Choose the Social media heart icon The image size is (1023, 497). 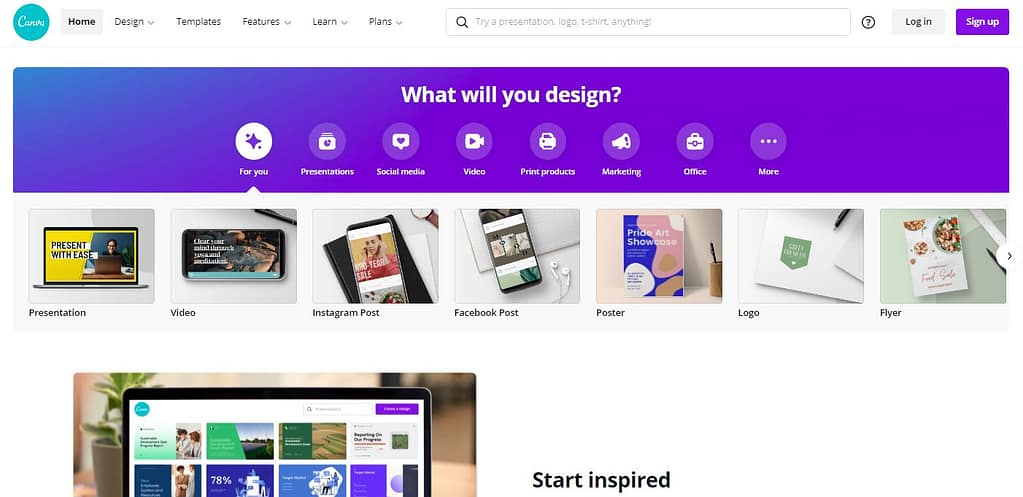401,141
